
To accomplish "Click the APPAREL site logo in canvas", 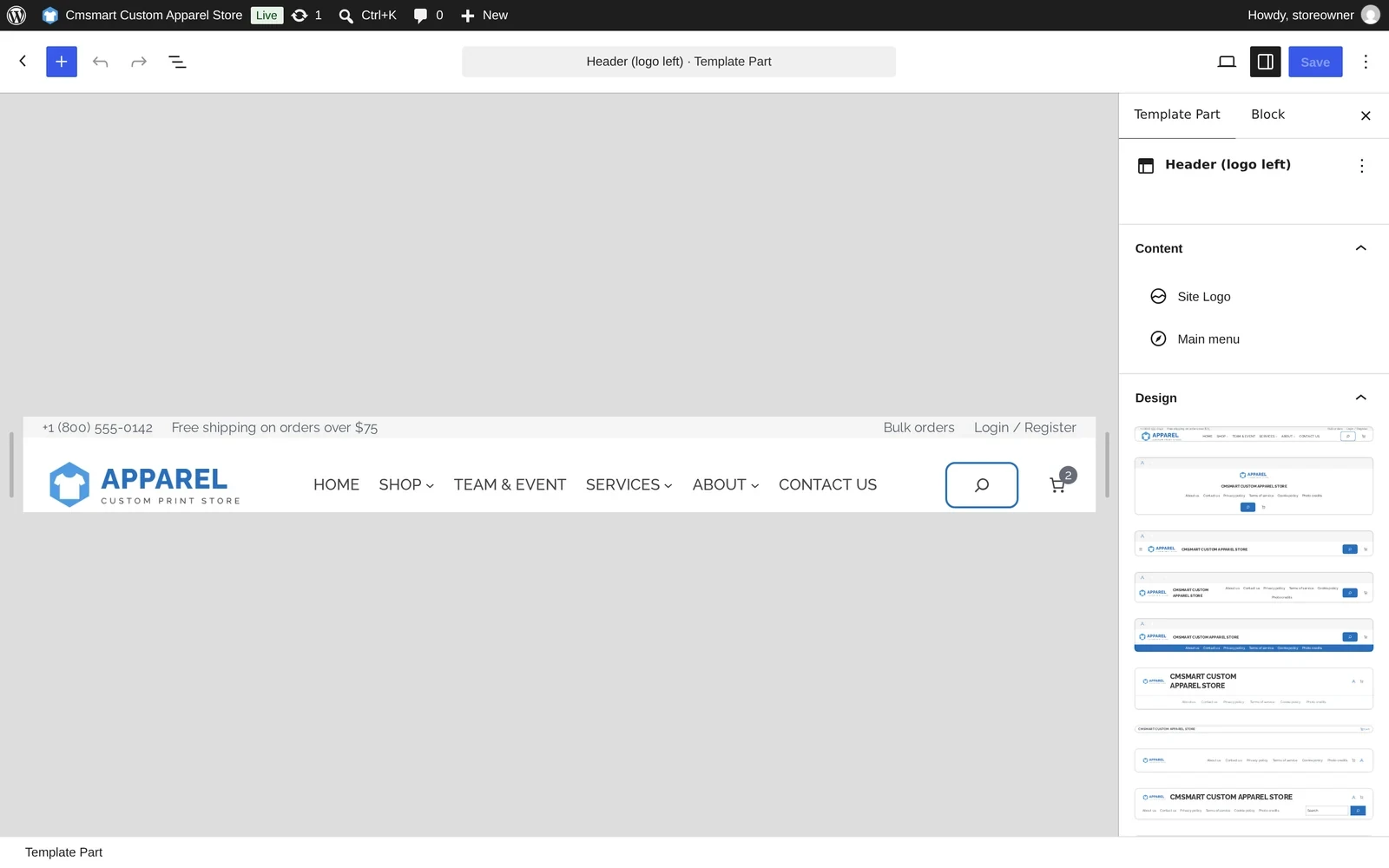I will [144, 484].
